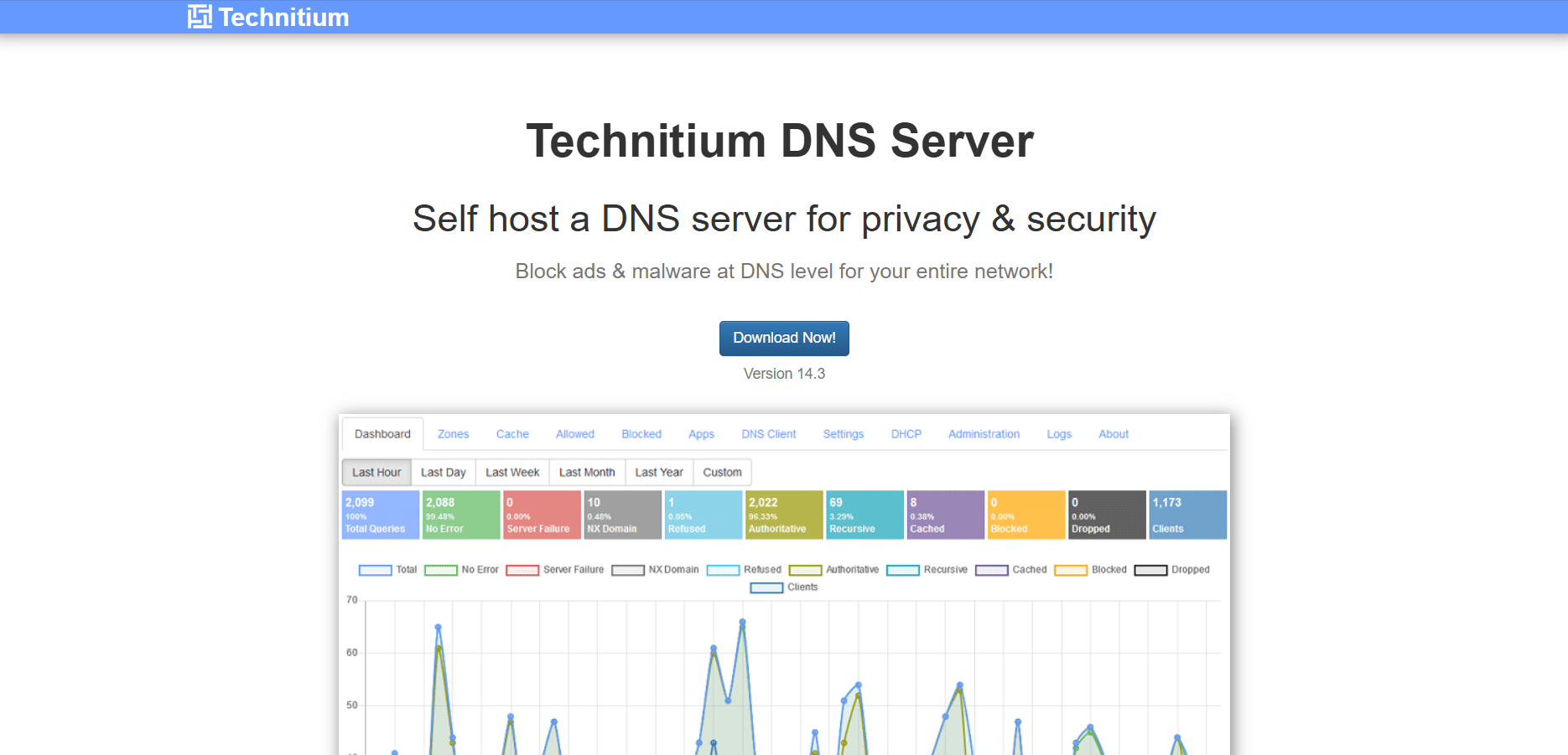Screen dimensions: 1568x755
Task: Toggle the Authoritative legend swatch
Action: (x=805, y=570)
